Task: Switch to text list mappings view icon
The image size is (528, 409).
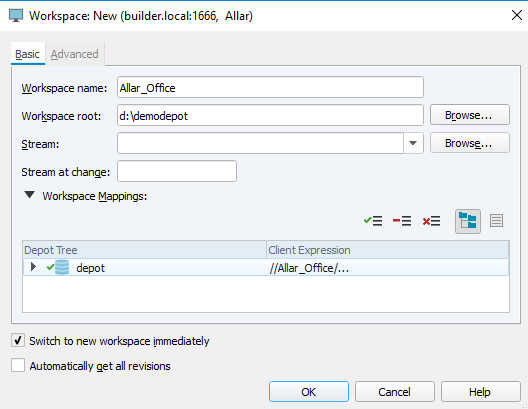Action: pos(496,221)
